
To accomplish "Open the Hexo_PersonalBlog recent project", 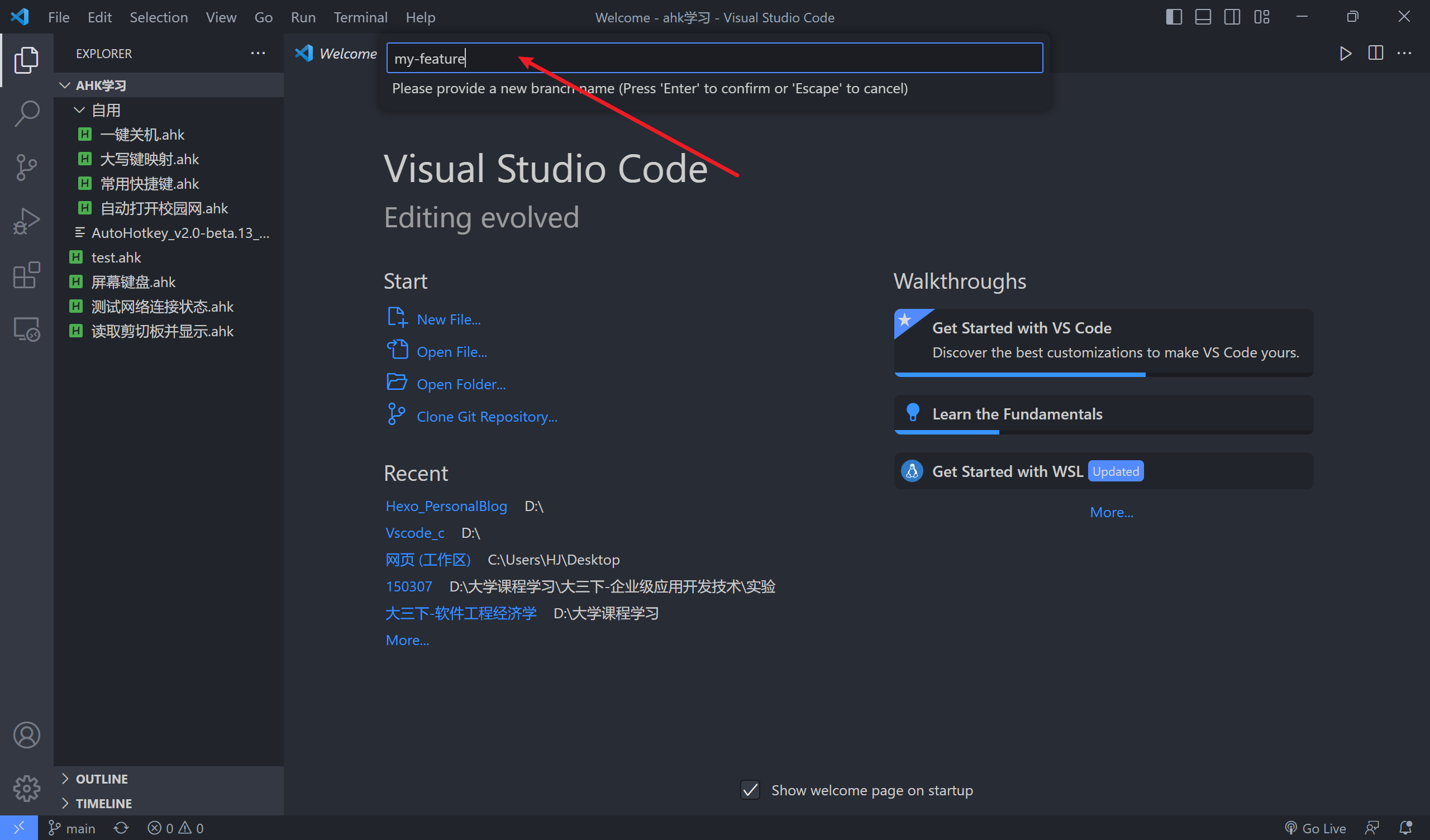I will pyautogui.click(x=446, y=505).
